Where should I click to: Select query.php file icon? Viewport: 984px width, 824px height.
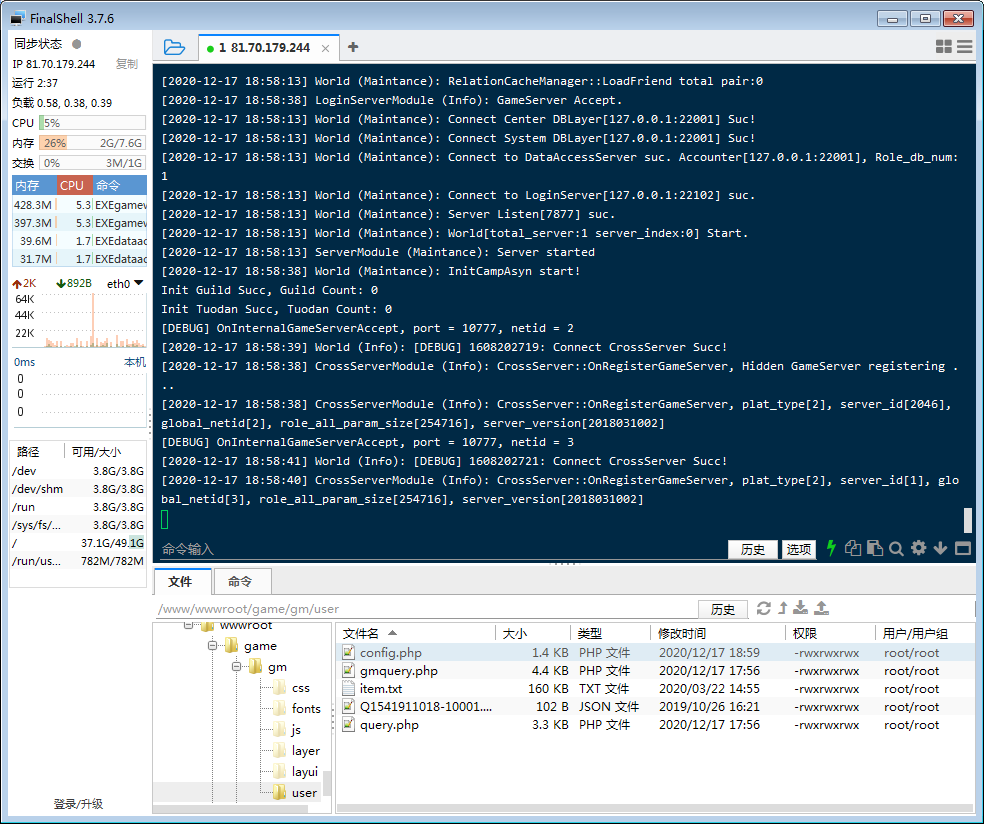point(348,725)
